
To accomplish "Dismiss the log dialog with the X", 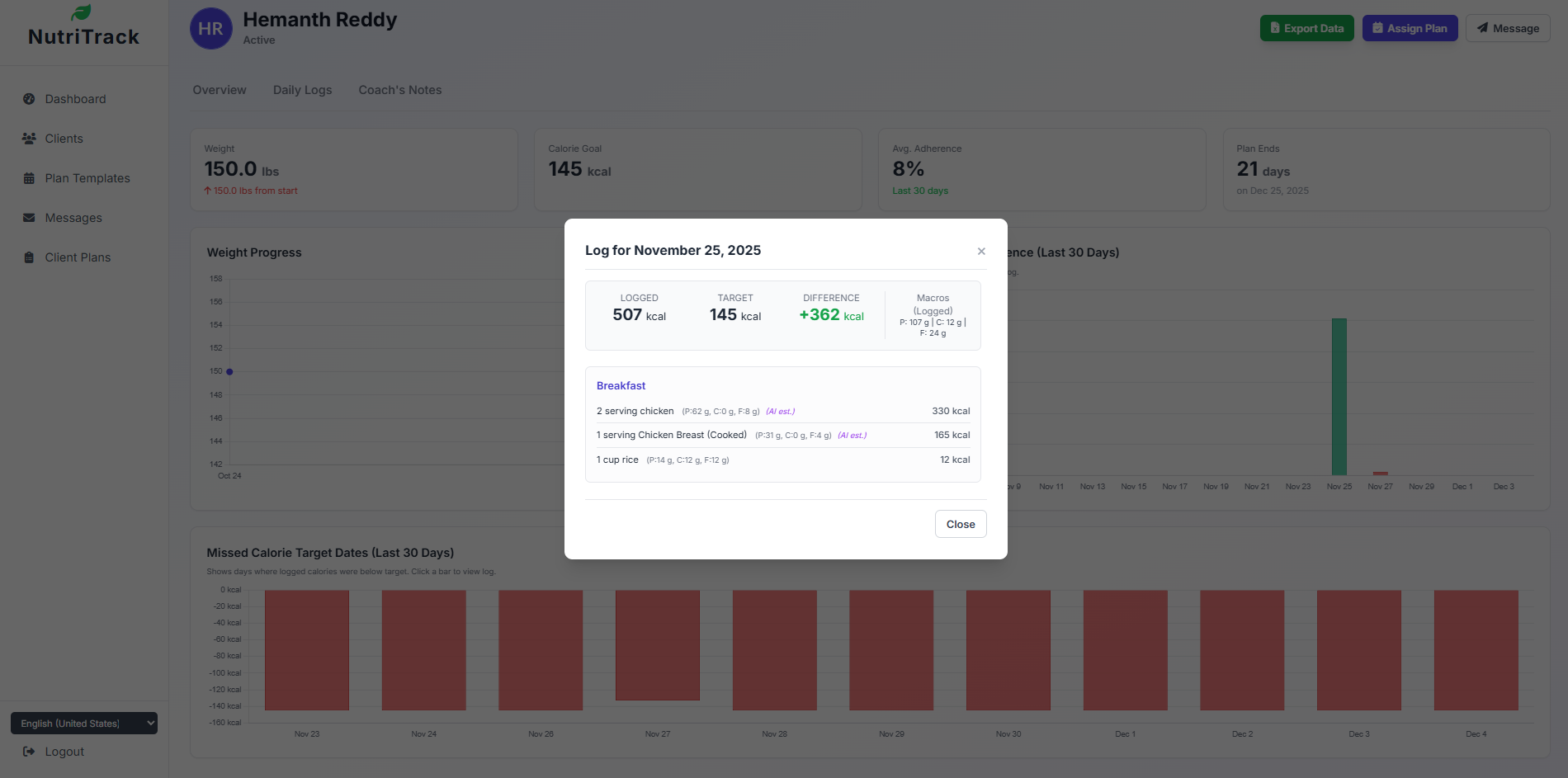I will (981, 251).
